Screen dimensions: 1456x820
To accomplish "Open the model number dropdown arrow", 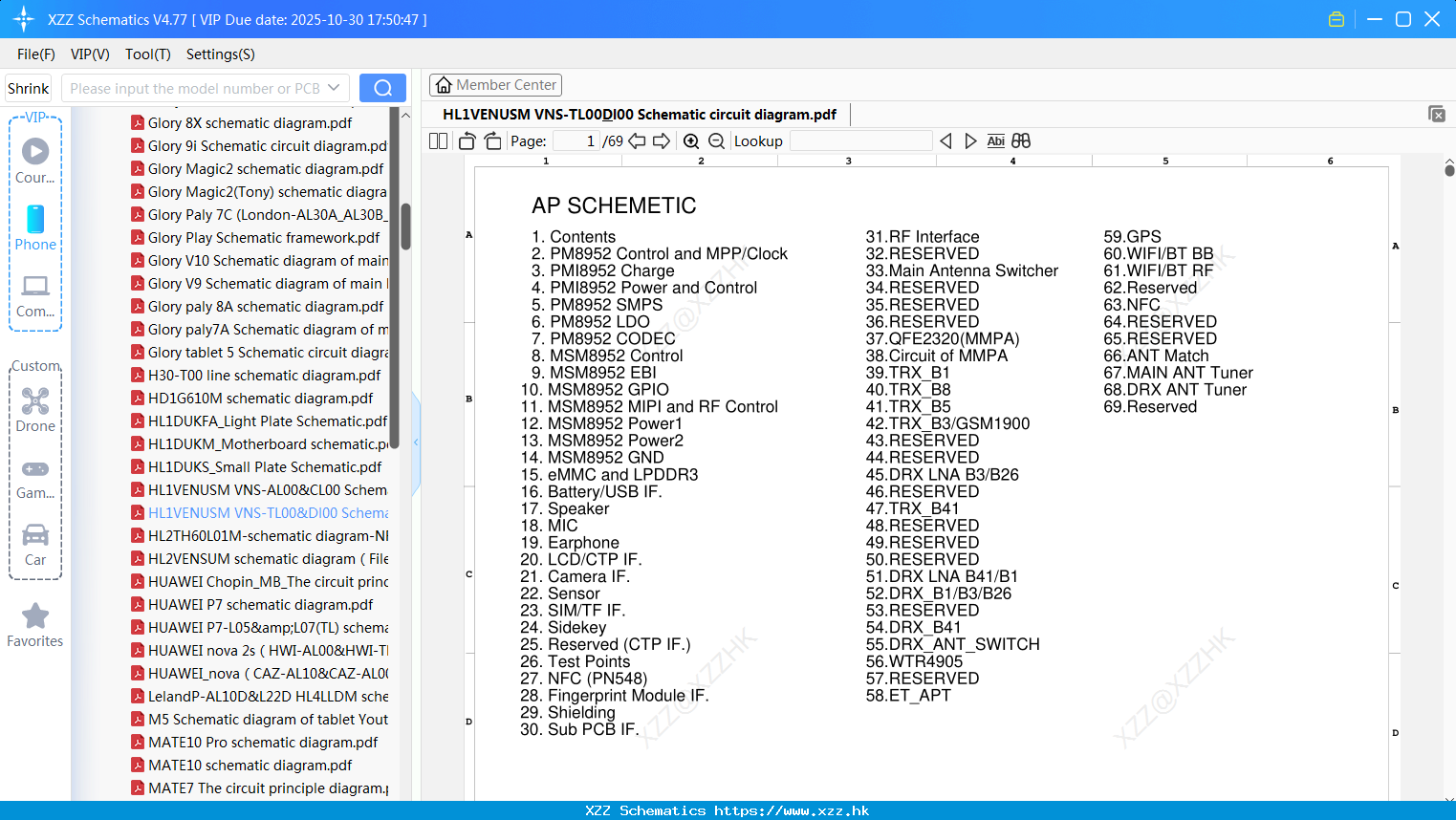I will (334, 88).
